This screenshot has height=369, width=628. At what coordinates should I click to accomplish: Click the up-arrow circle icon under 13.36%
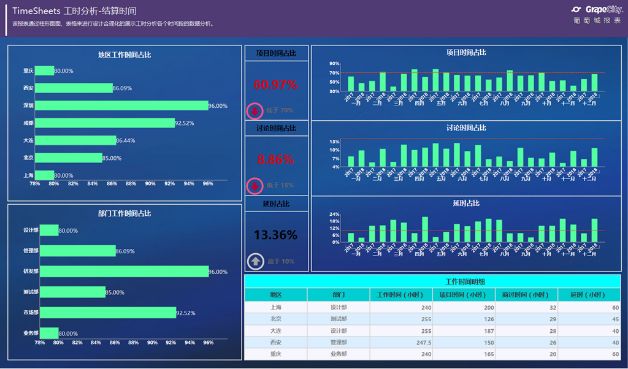255,262
